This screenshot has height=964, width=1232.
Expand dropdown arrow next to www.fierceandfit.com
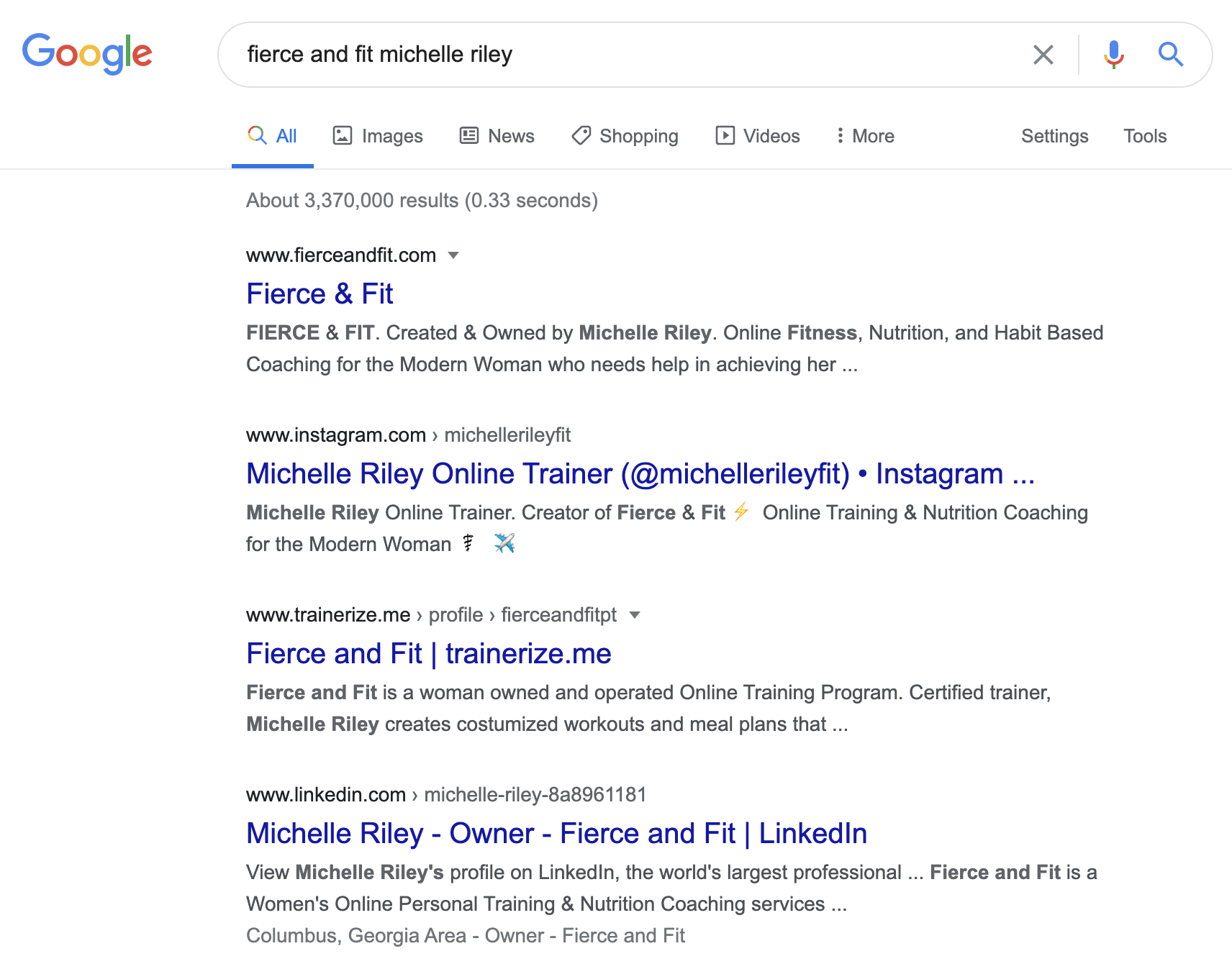click(x=453, y=255)
